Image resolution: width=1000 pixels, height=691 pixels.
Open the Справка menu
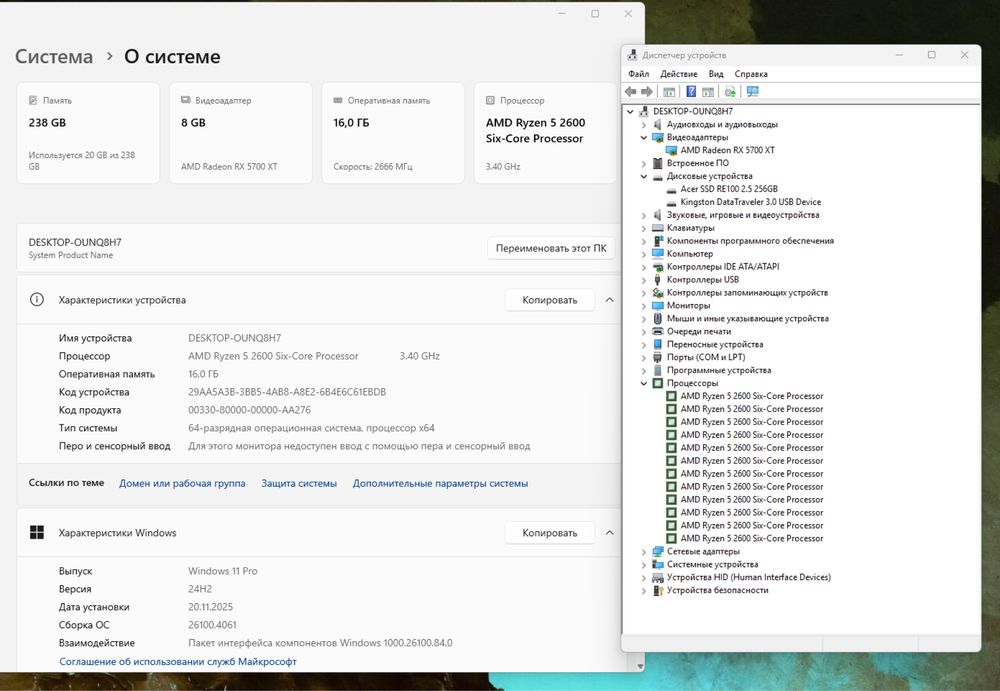coord(751,73)
